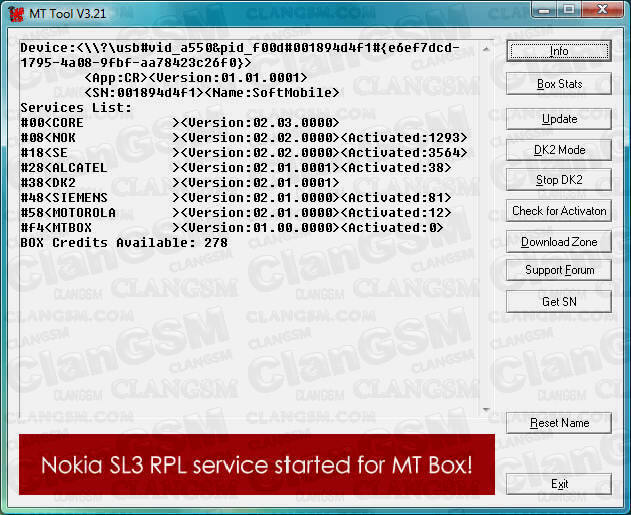Click the log scrollbar down arrow
Viewport: 631px width, 515px height.
486,410
